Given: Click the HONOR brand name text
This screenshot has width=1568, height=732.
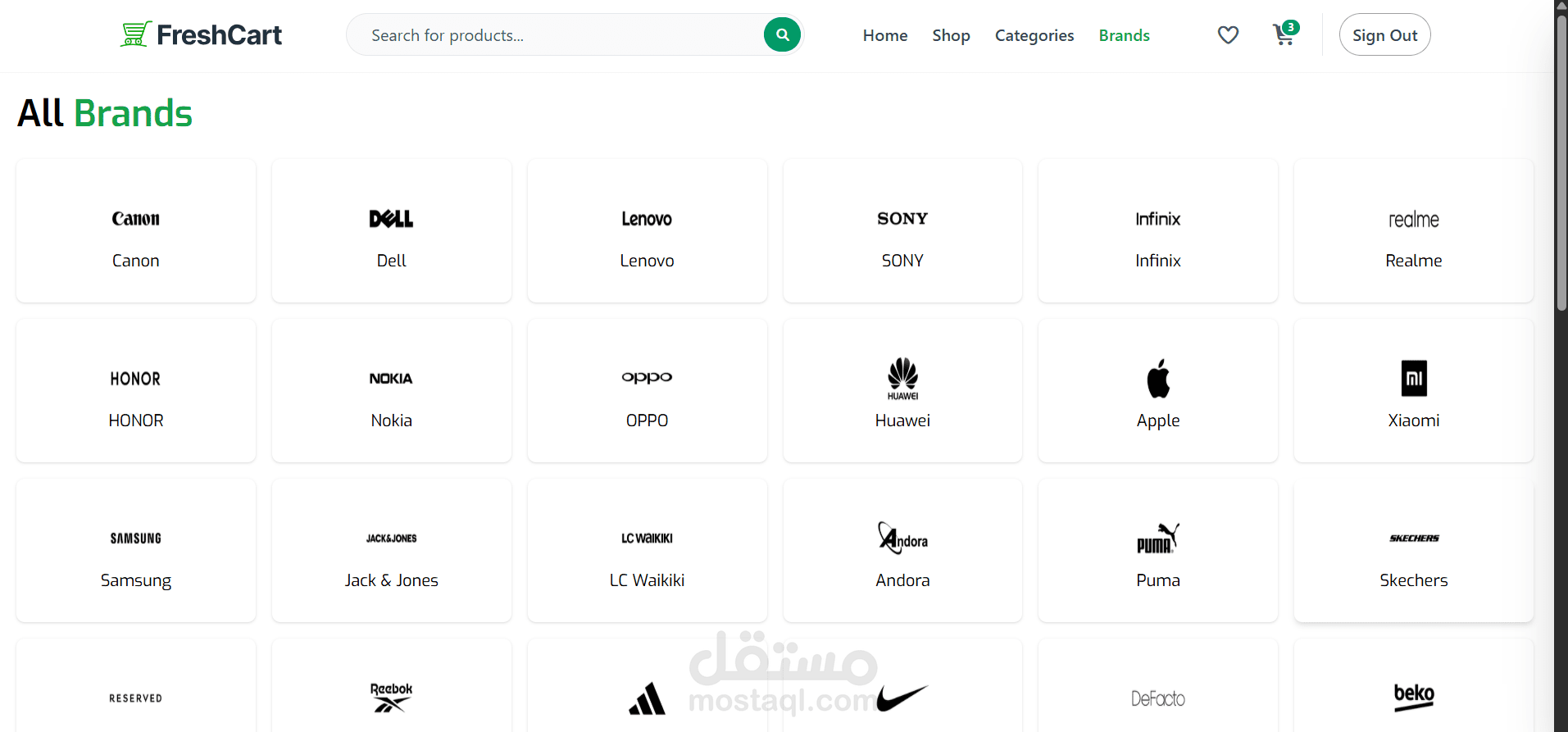Looking at the screenshot, I should coord(136,421).
